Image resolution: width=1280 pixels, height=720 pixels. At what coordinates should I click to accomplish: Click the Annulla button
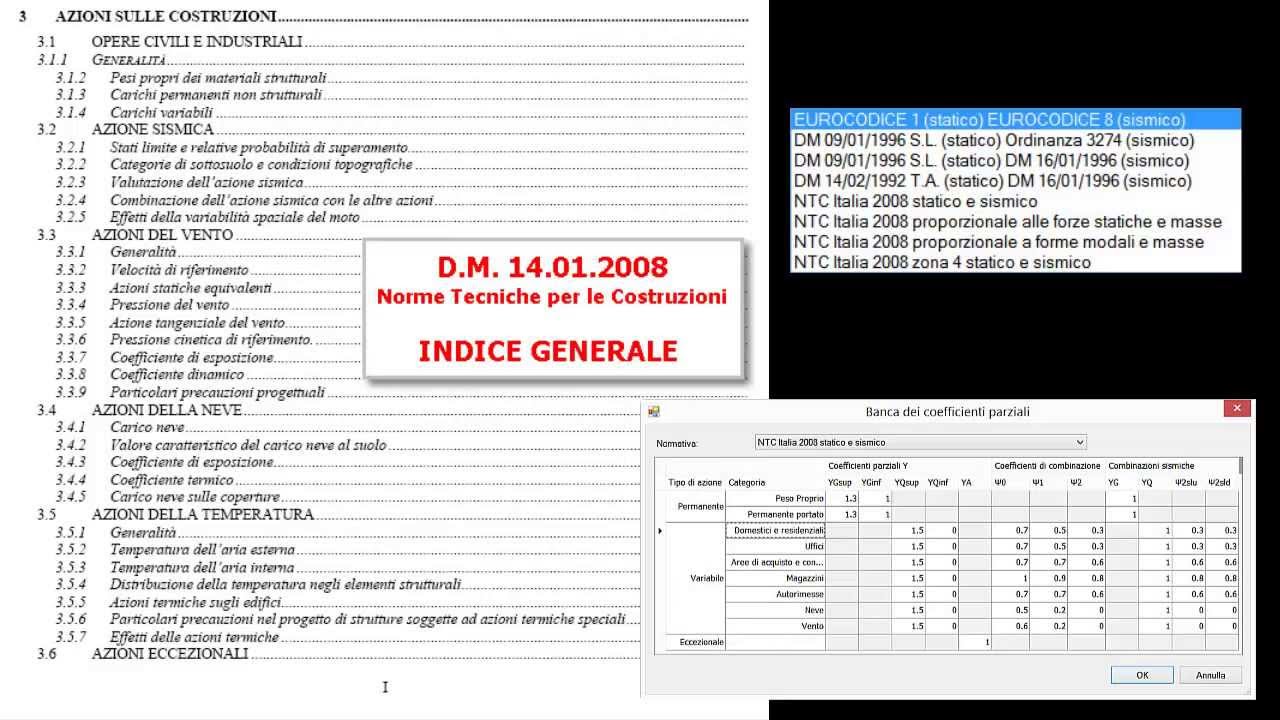[1210, 675]
